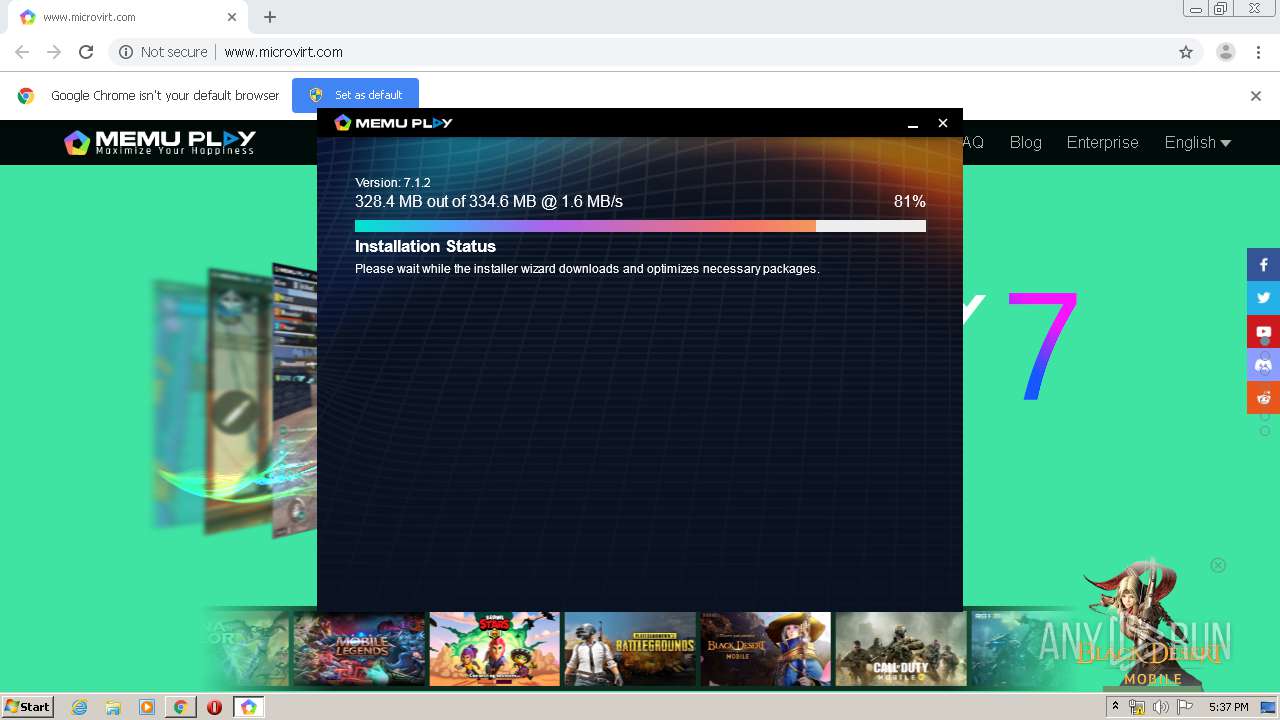Open the Reddit social sidebar icon
This screenshot has height=720, width=1280.
tap(1263, 397)
